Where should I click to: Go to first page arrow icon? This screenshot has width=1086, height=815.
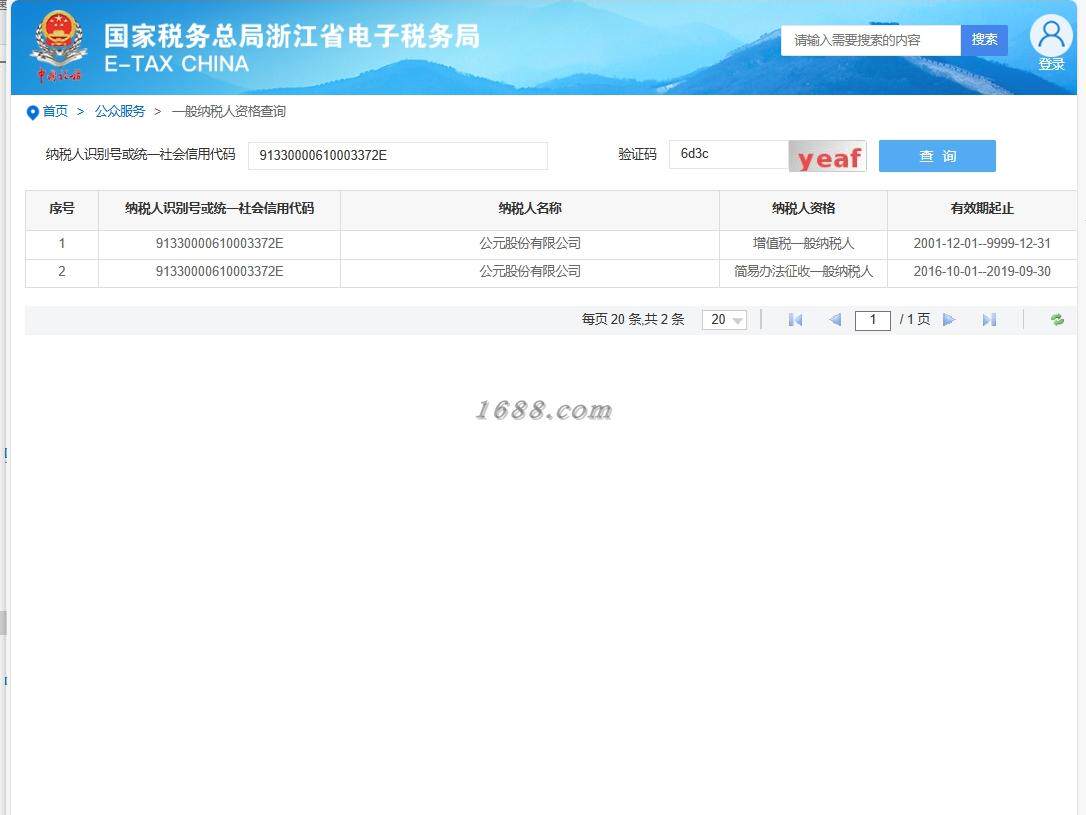795,319
